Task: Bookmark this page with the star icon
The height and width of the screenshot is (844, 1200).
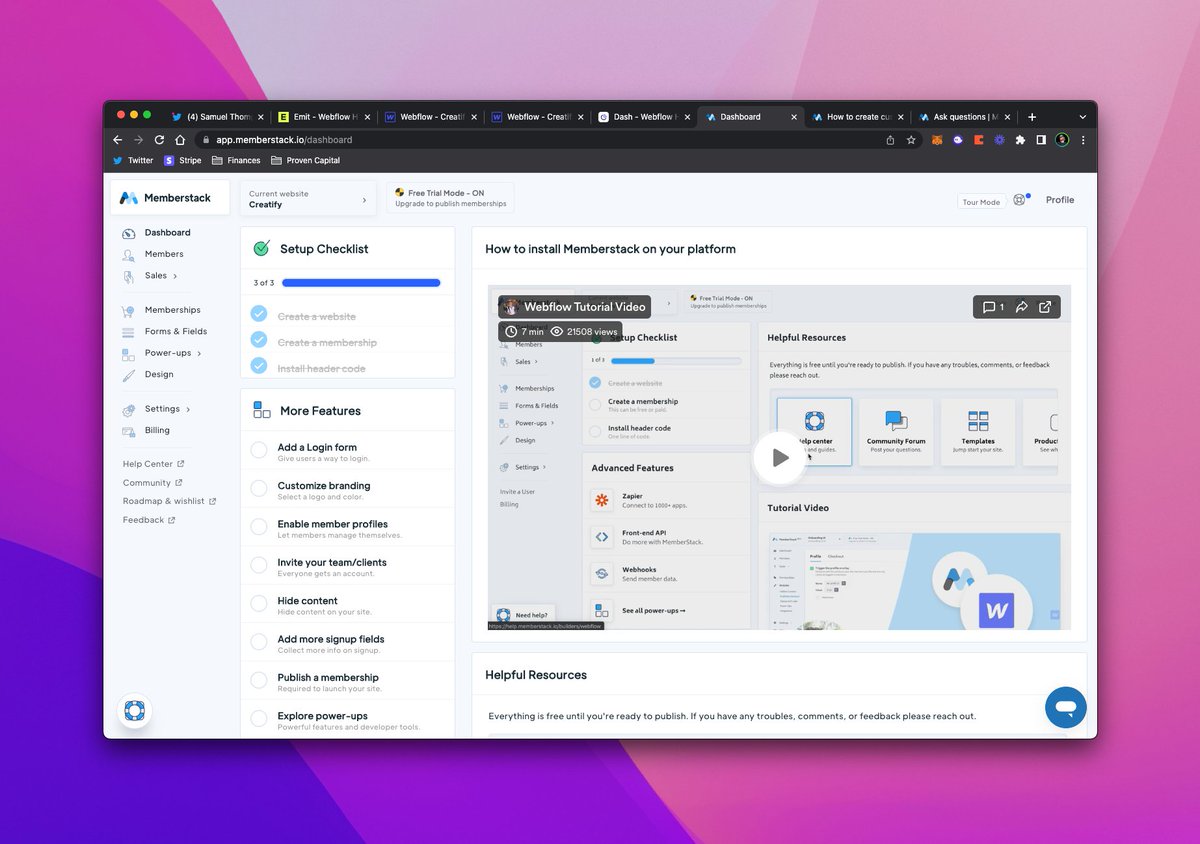Action: click(911, 140)
